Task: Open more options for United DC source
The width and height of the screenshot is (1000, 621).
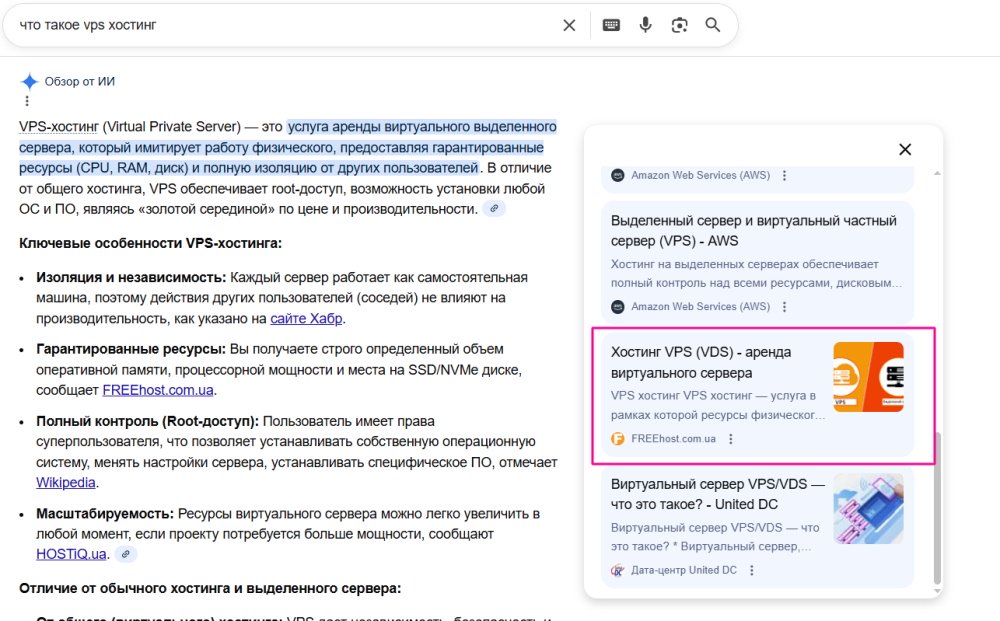Action: coord(752,570)
